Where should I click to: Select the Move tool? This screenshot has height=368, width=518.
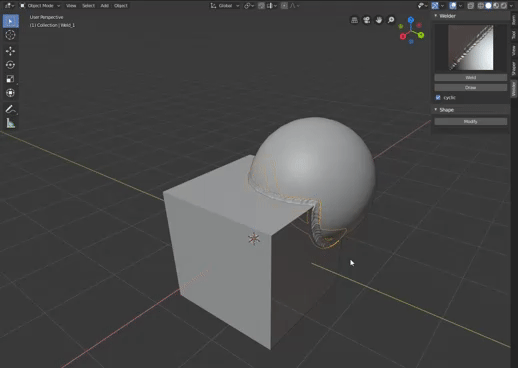10,51
